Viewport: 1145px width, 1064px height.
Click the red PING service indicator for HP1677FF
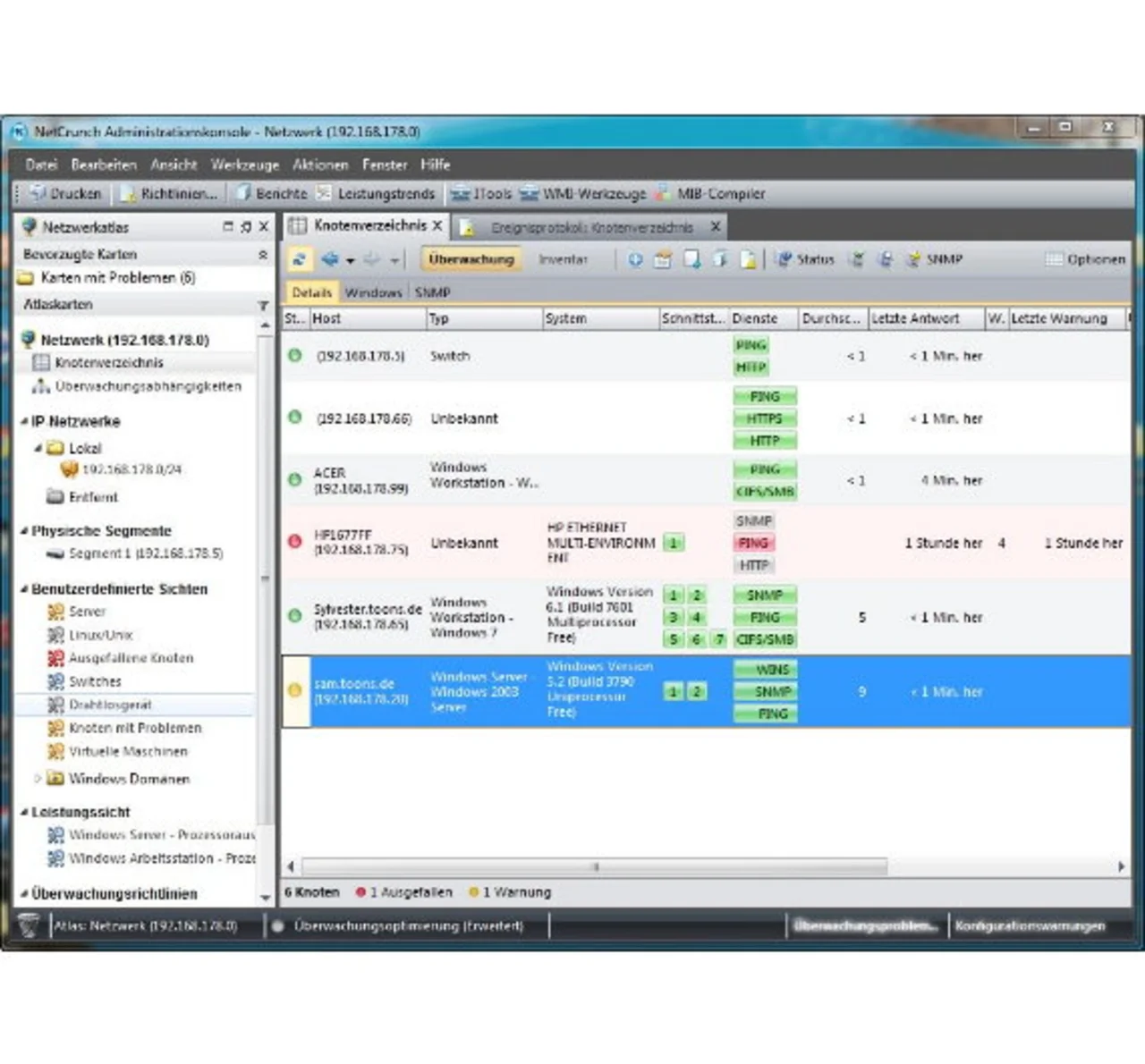pos(753,543)
